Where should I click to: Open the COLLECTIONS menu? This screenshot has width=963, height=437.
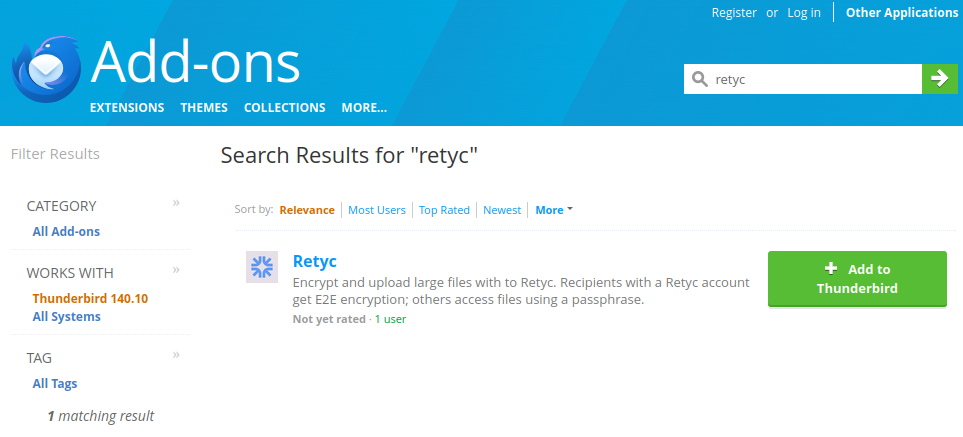point(284,107)
